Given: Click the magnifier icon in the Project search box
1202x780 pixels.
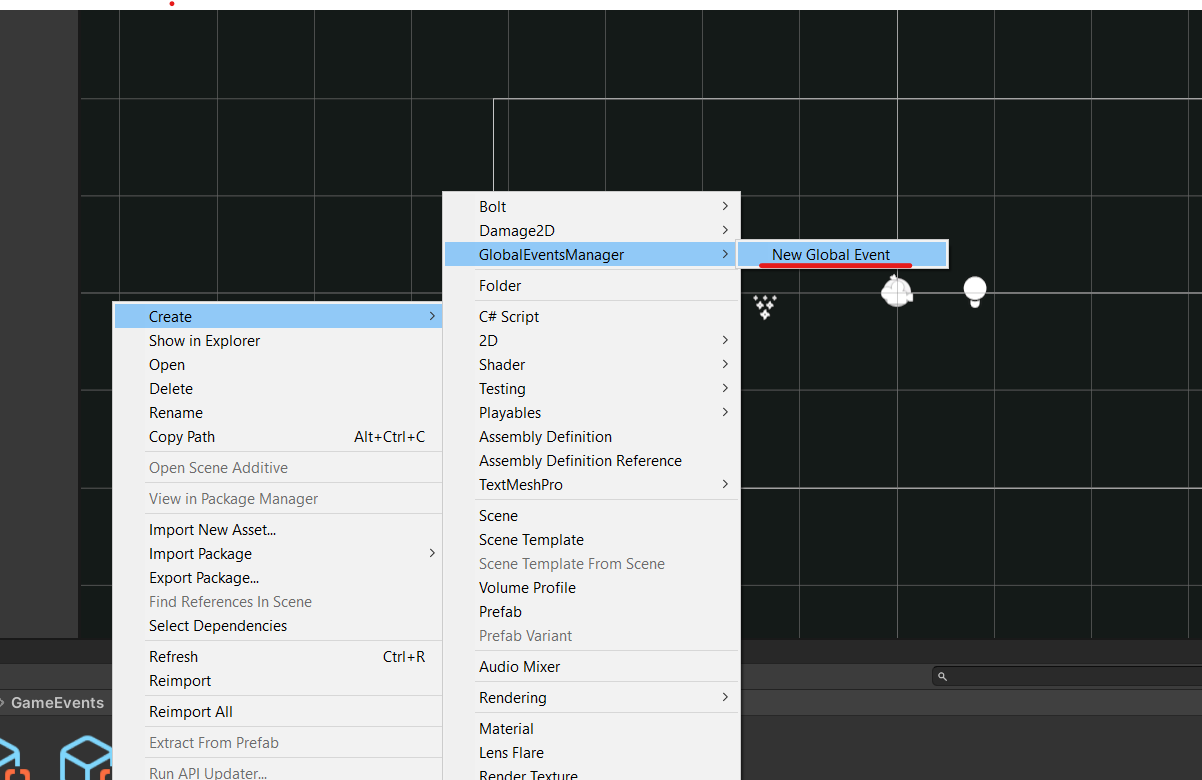Looking at the screenshot, I should 940,675.
